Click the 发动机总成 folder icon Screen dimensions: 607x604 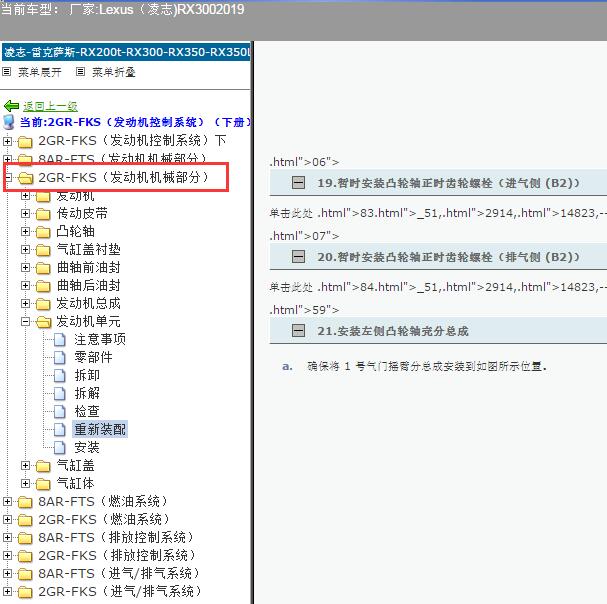click(x=43, y=304)
